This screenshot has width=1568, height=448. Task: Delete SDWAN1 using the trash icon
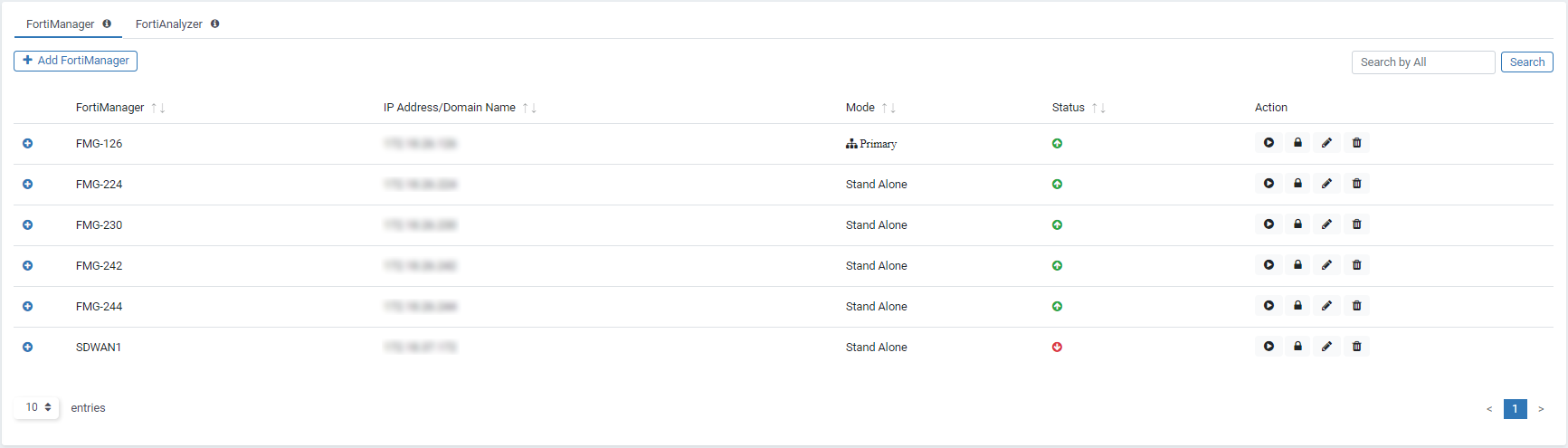click(x=1356, y=347)
